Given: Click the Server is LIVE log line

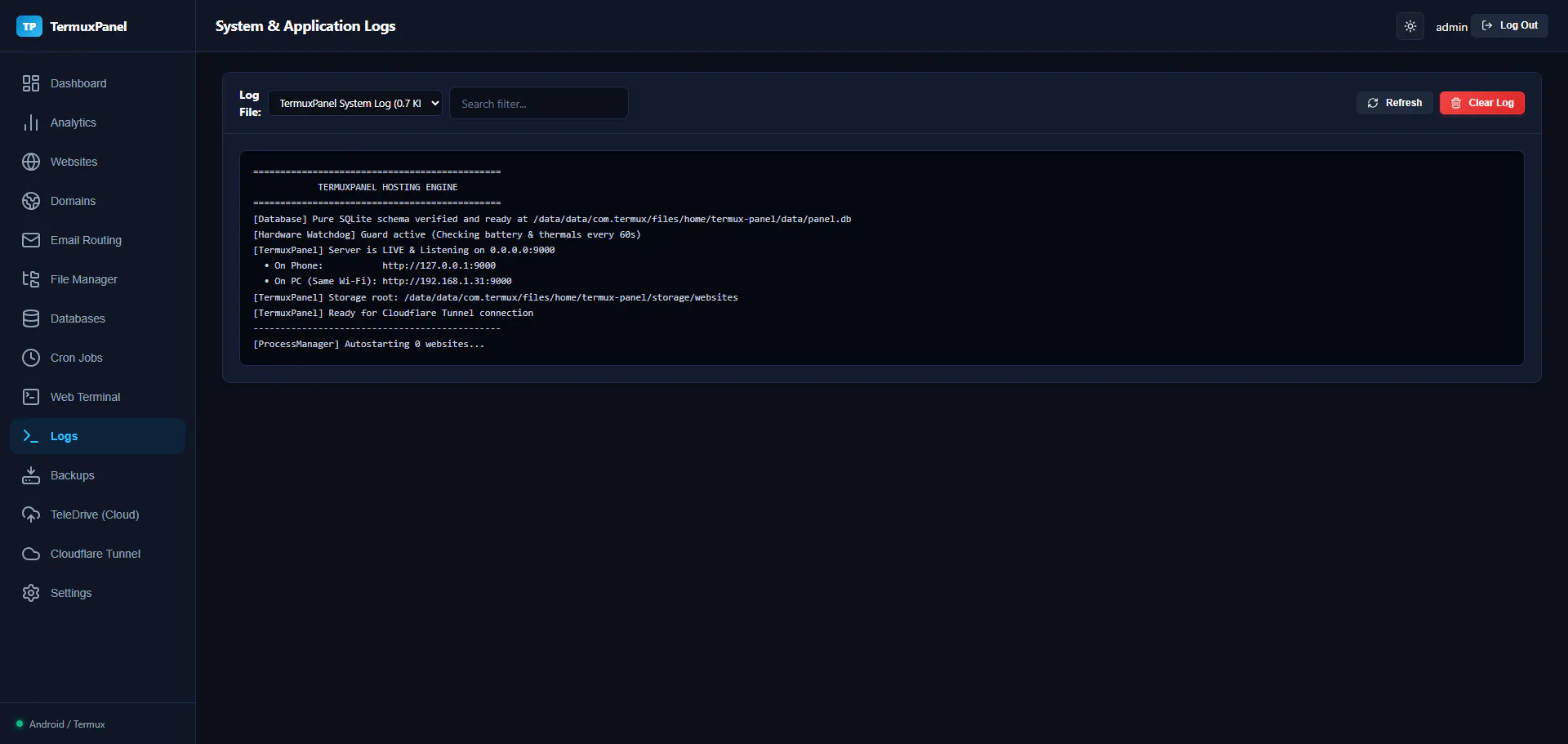Looking at the screenshot, I should (403, 250).
